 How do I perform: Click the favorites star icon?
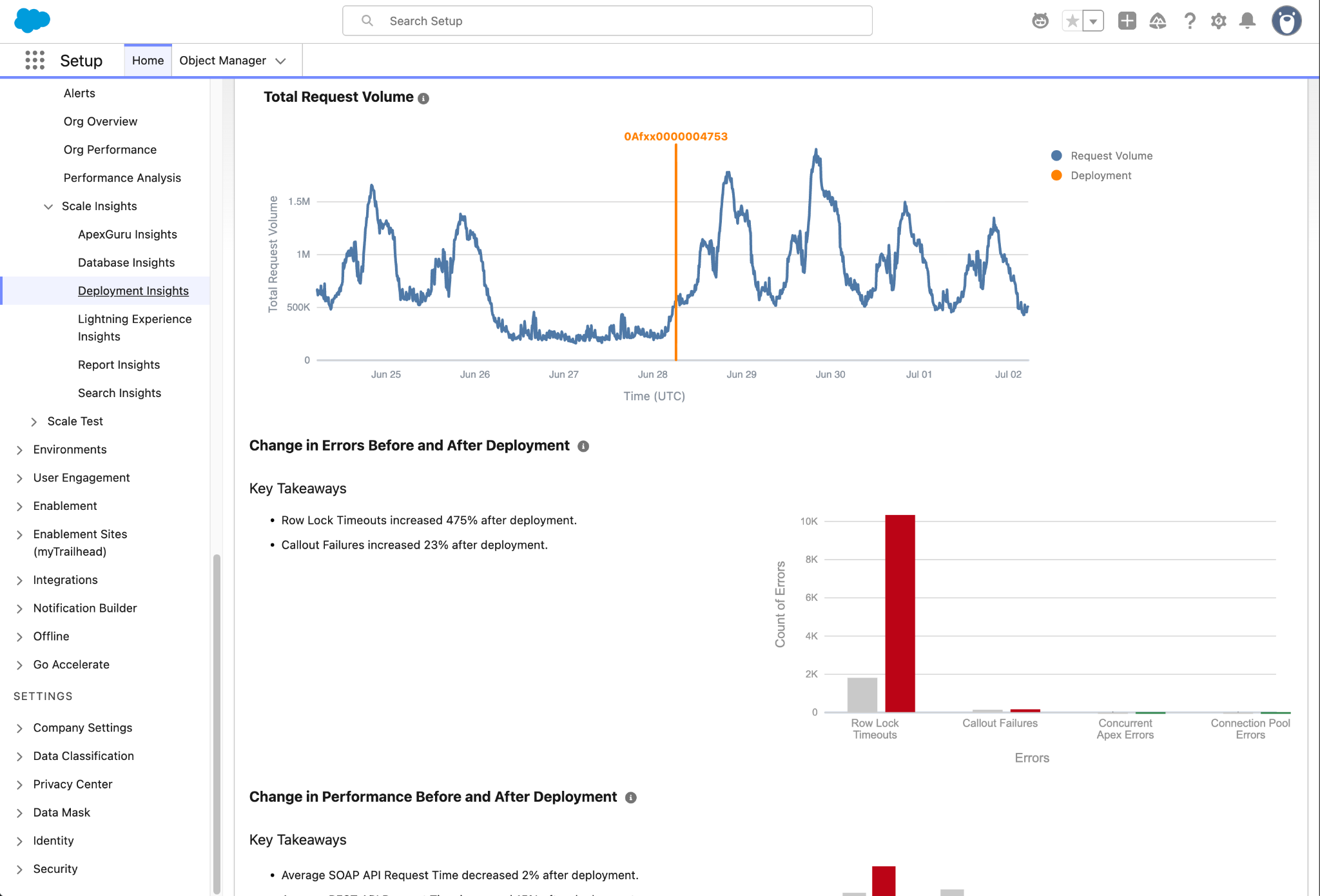coord(1072,21)
